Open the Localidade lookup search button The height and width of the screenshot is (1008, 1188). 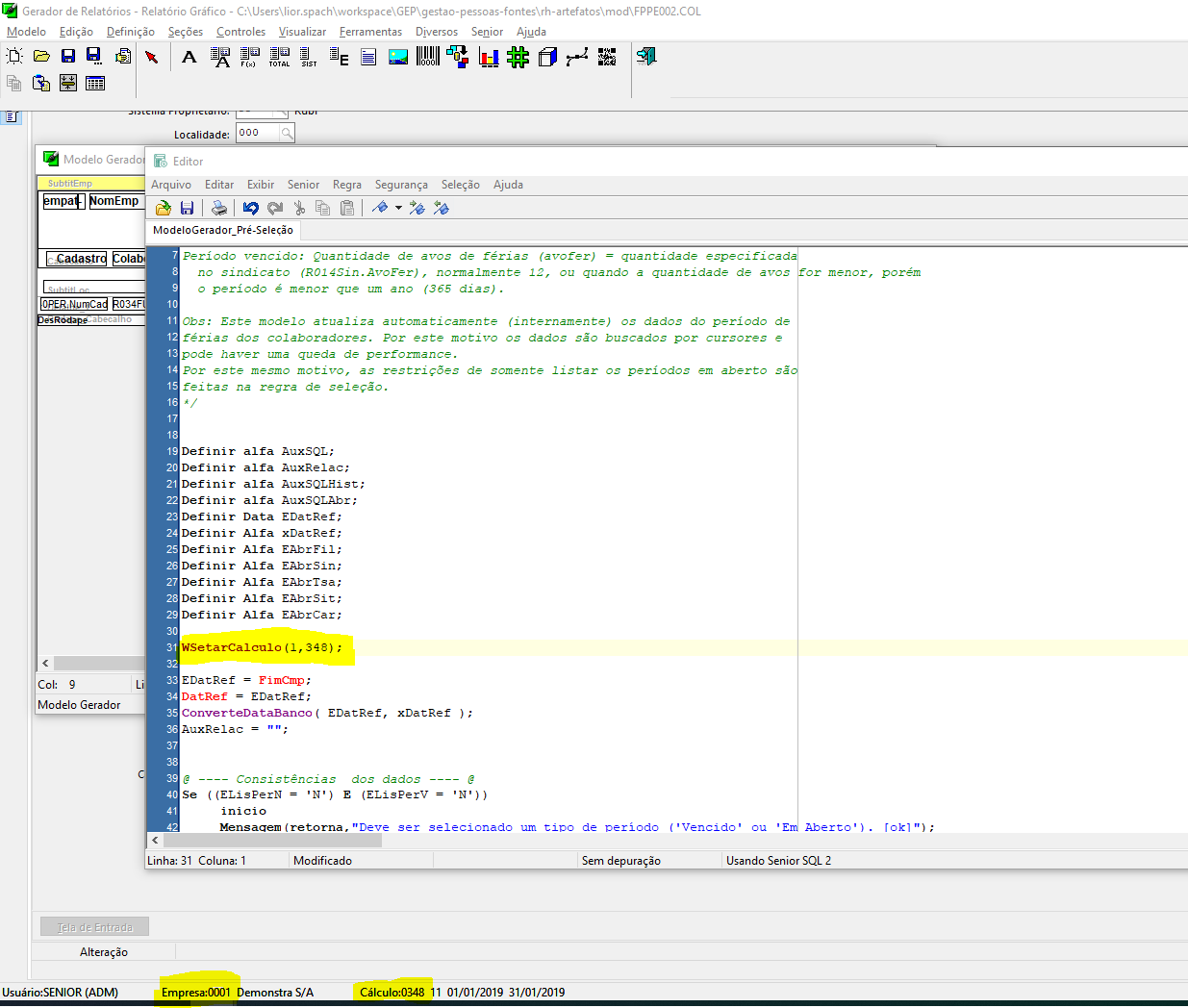[287, 134]
